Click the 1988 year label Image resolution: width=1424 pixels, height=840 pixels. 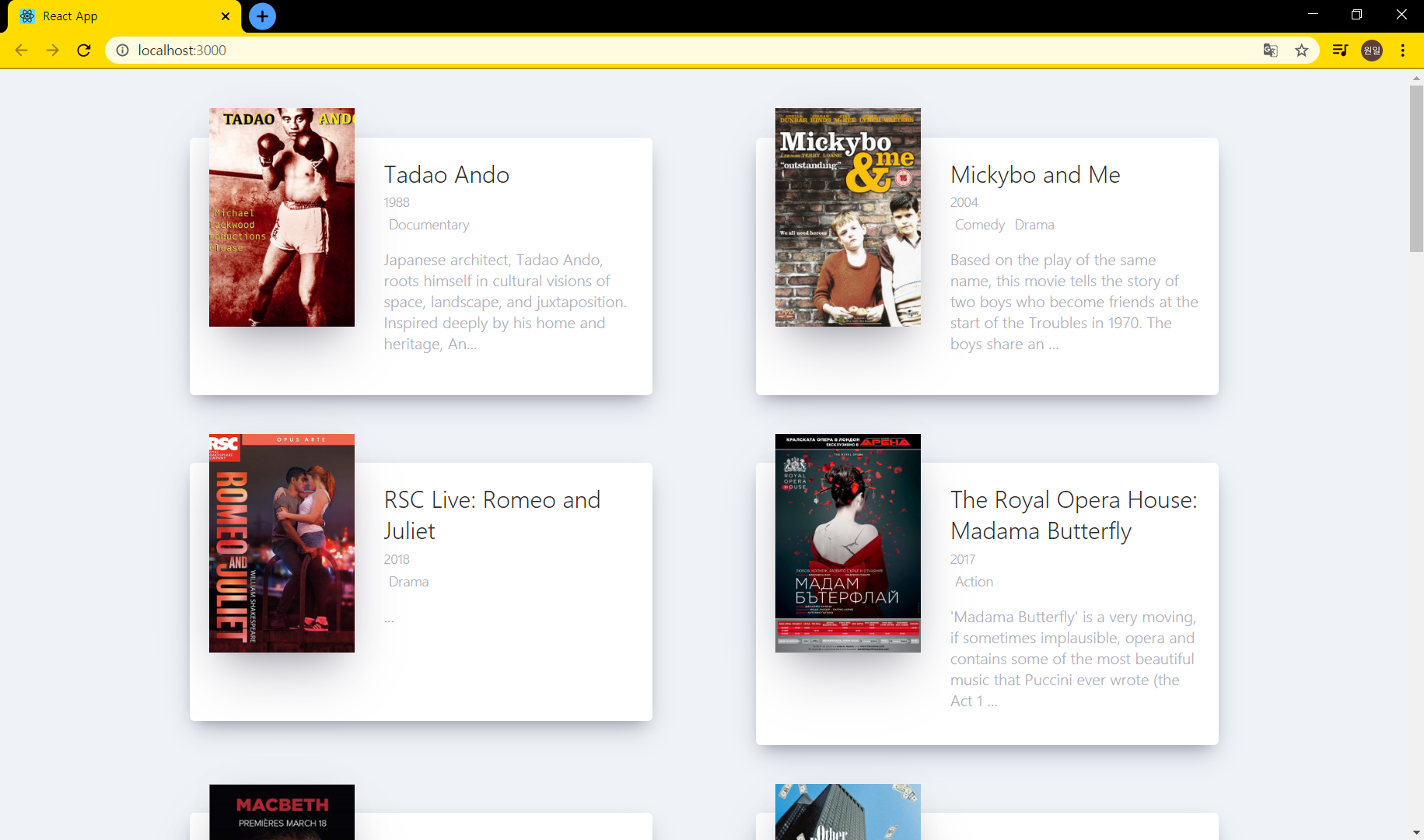click(x=397, y=202)
